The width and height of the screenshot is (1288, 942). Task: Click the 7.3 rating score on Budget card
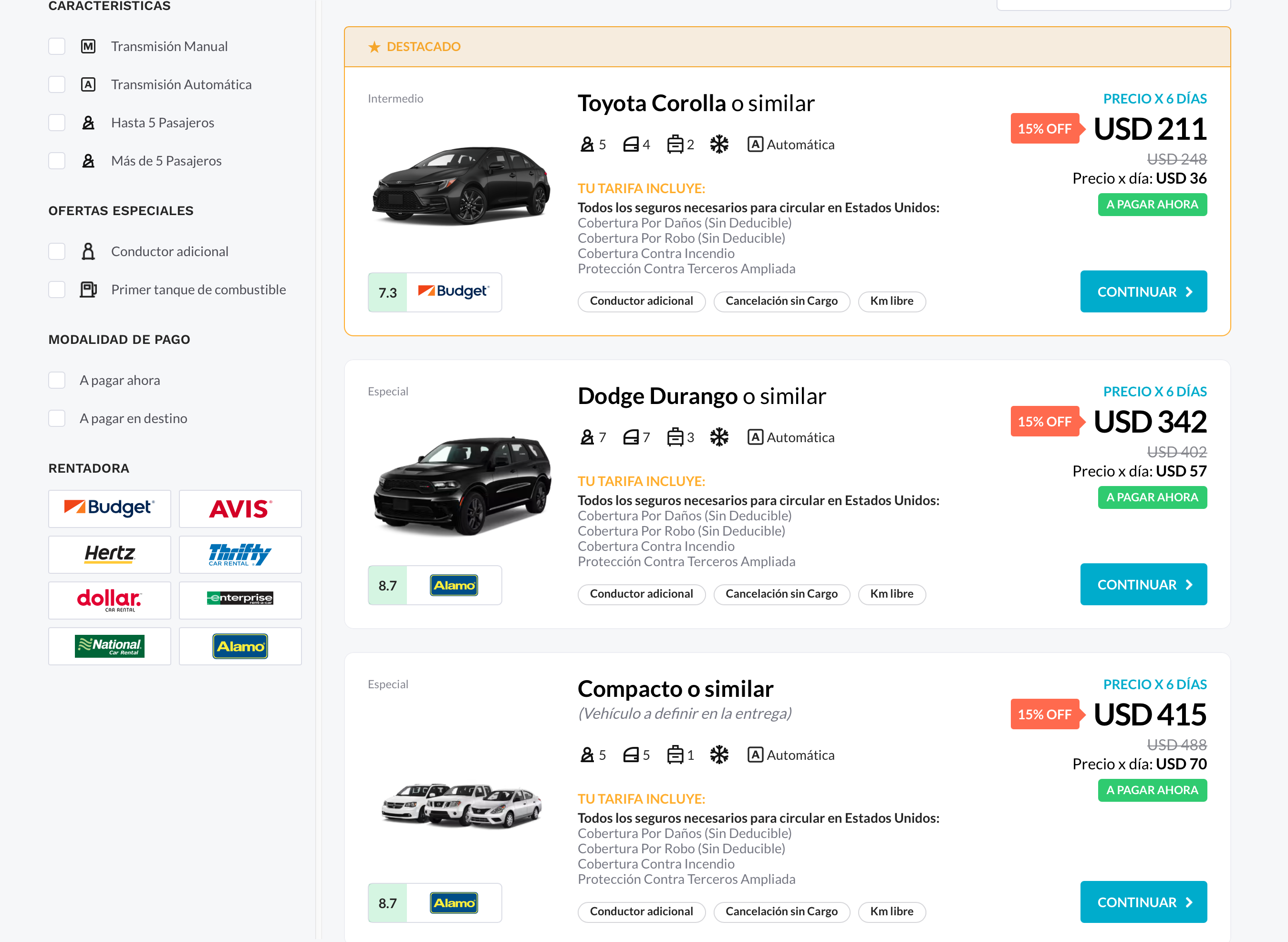pos(388,292)
